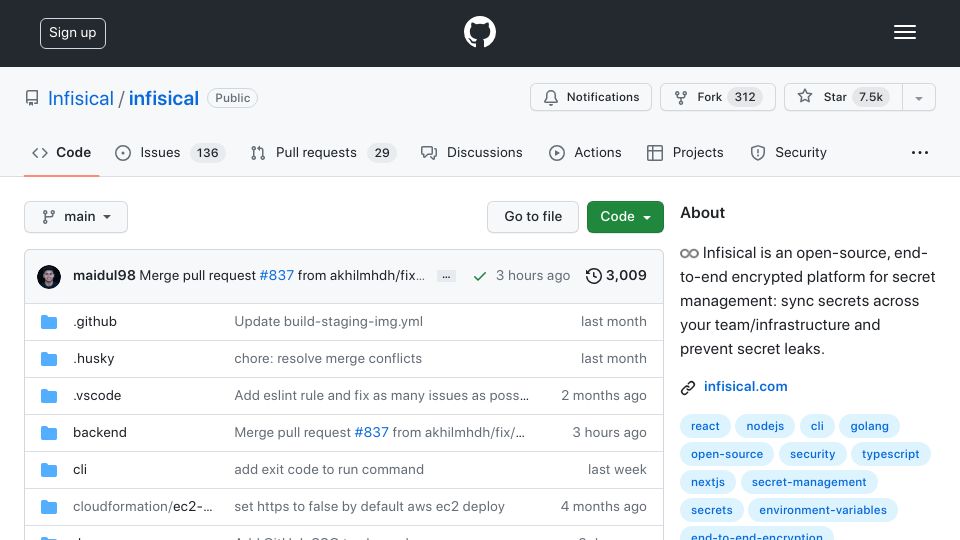This screenshot has width=960, height=540.
Task: Click the .husky folder icon
Action: point(49,359)
